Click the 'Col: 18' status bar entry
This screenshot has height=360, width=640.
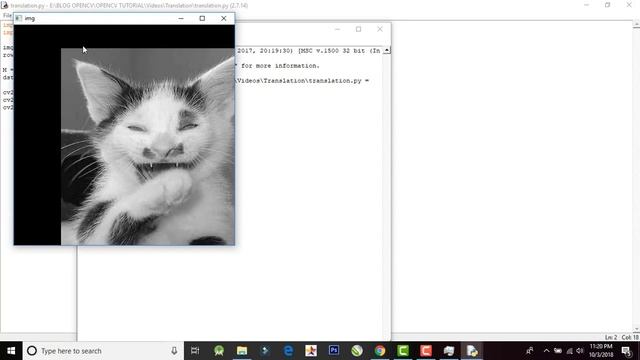pos(630,337)
